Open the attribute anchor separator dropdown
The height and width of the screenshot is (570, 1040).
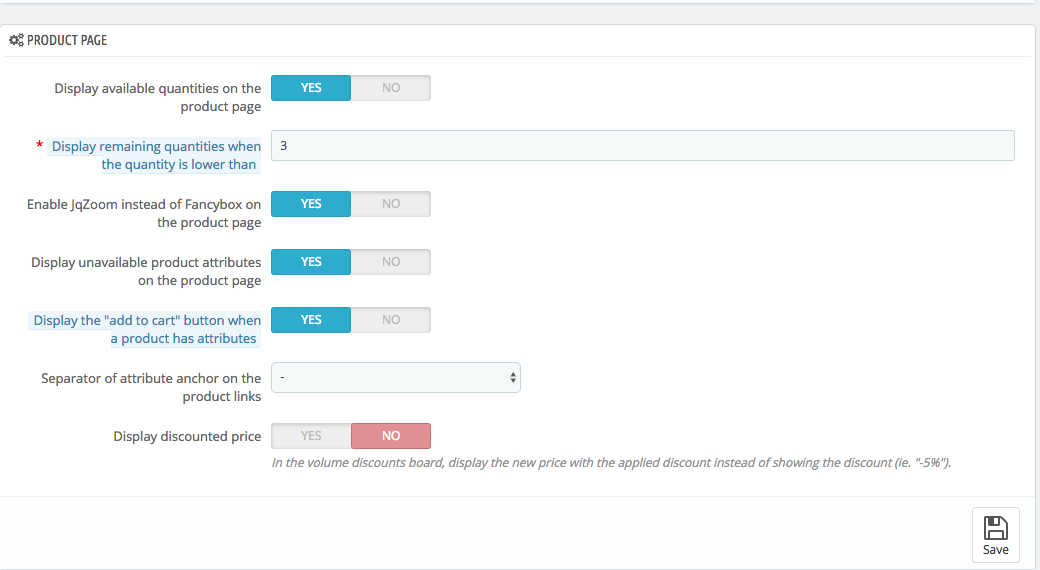tap(396, 378)
